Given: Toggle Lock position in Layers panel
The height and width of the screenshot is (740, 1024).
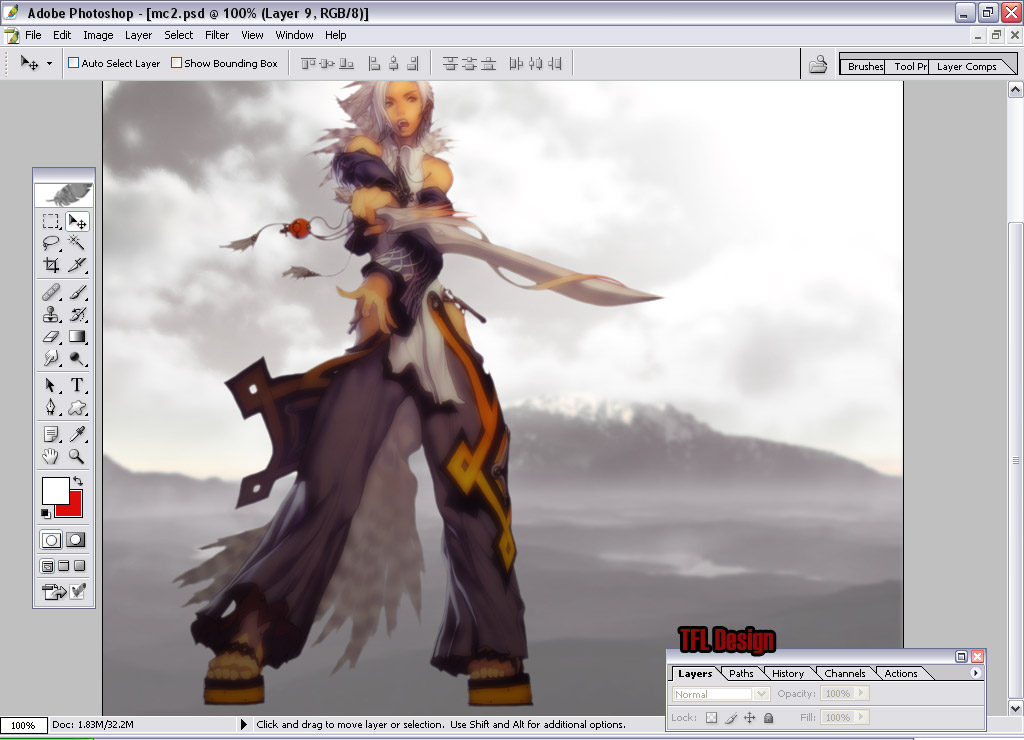Looking at the screenshot, I should (750, 718).
